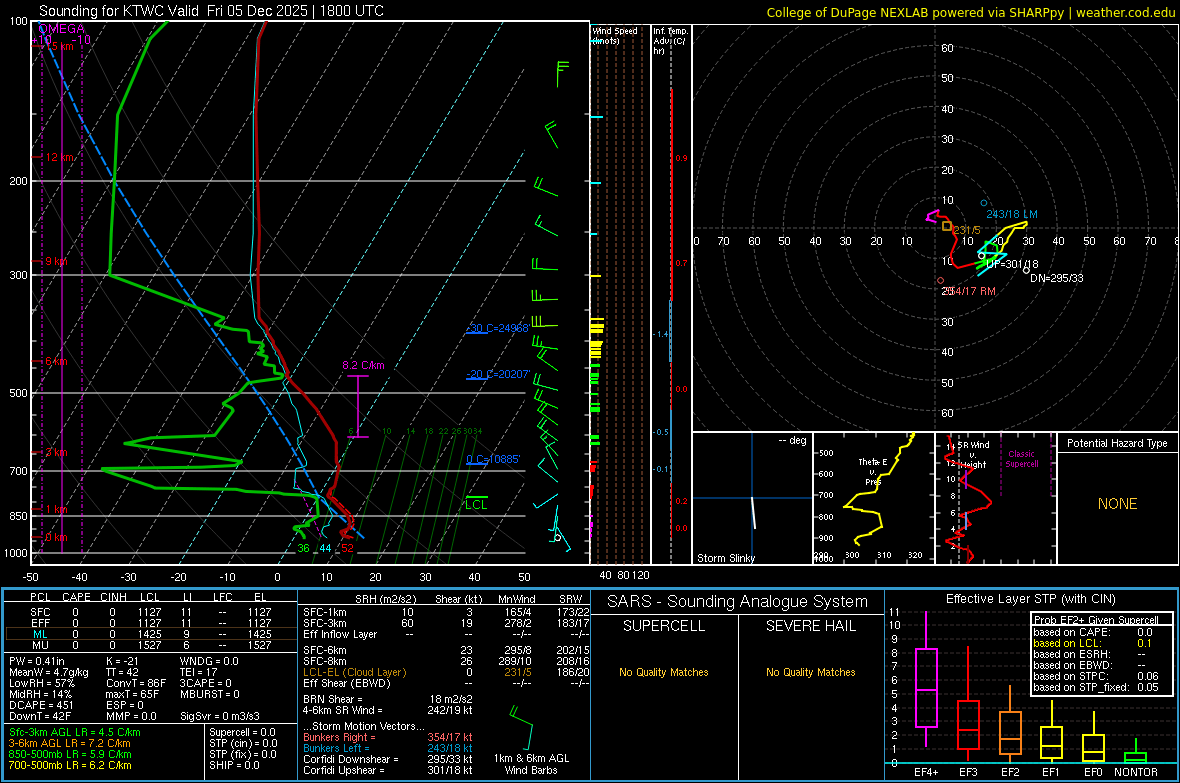This screenshot has width=1180, height=783.
Task: Click the Bunkers Left storm motion line
Action: point(388,748)
